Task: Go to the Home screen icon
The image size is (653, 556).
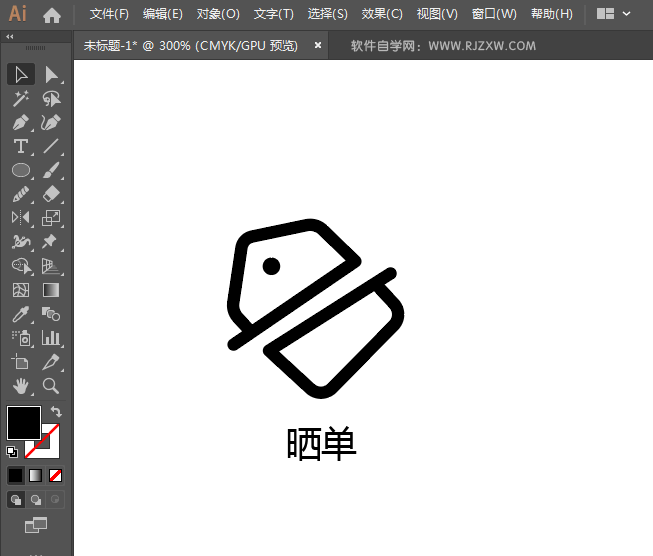Action: (x=52, y=15)
